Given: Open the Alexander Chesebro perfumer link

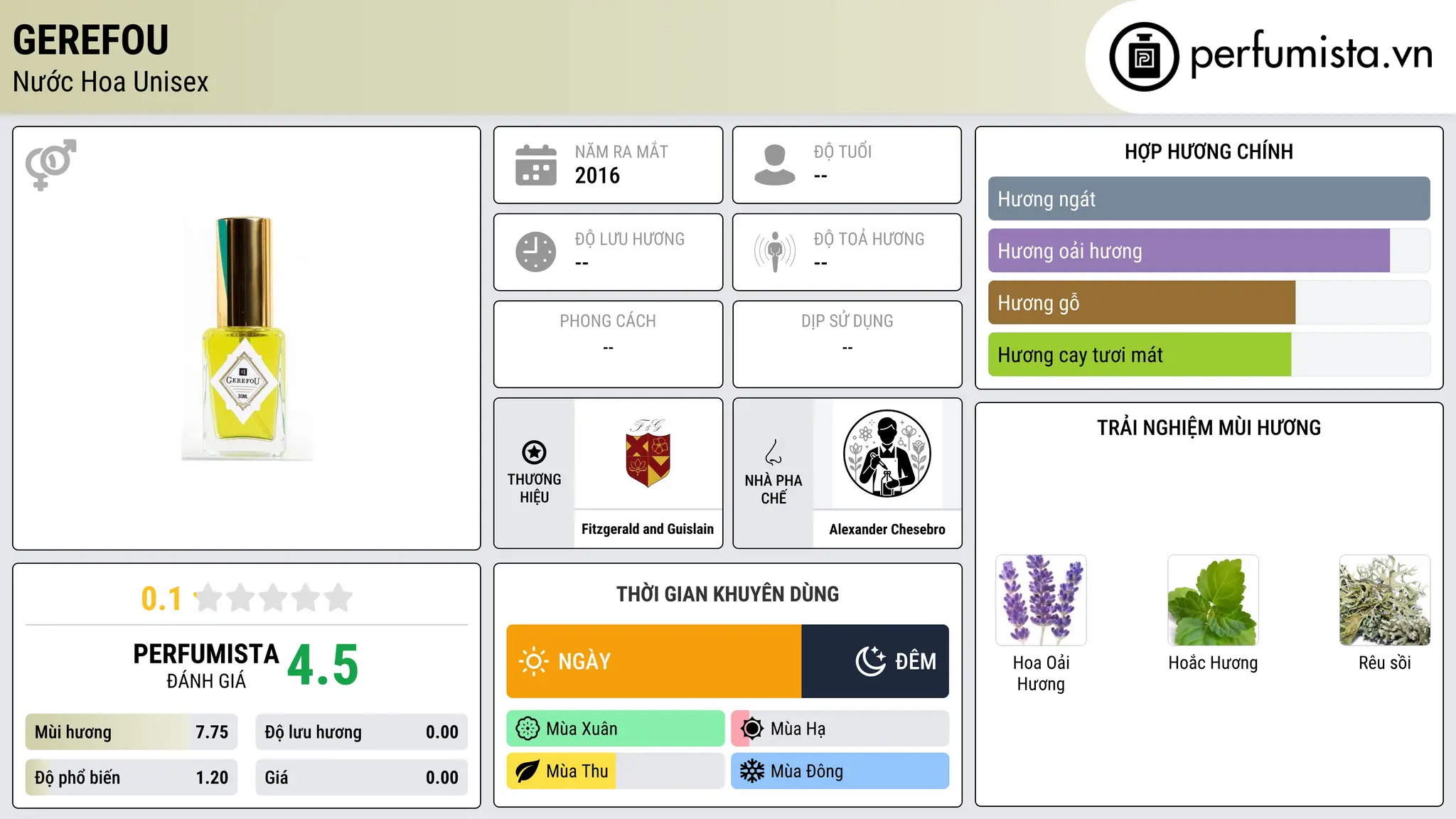Looking at the screenshot, I should [887, 529].
